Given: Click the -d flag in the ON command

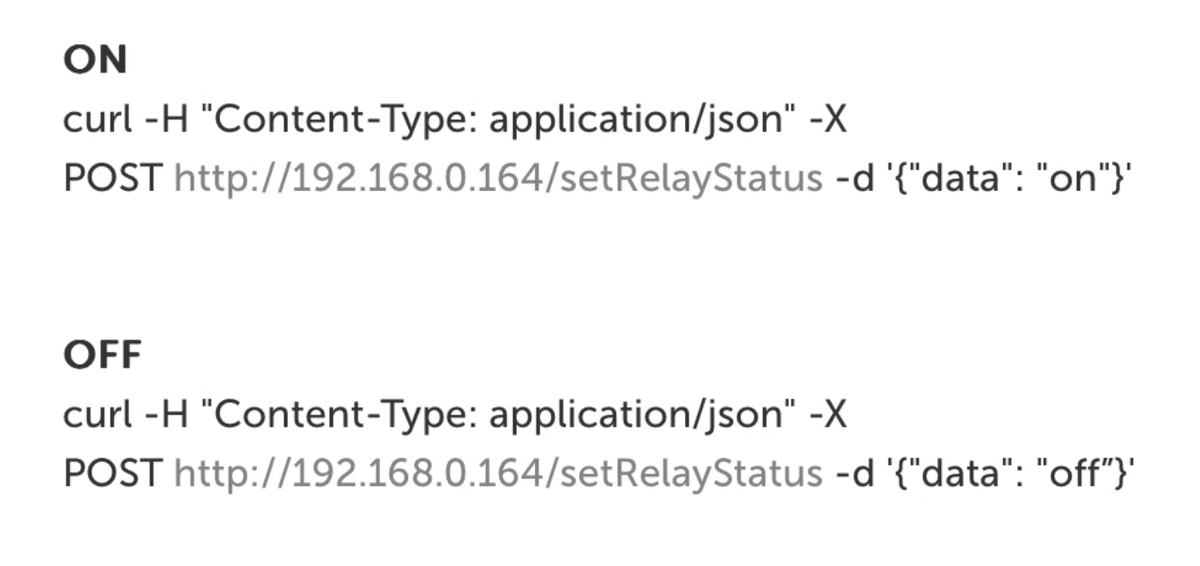Looking at the screenshot, I should click(853, 179).
